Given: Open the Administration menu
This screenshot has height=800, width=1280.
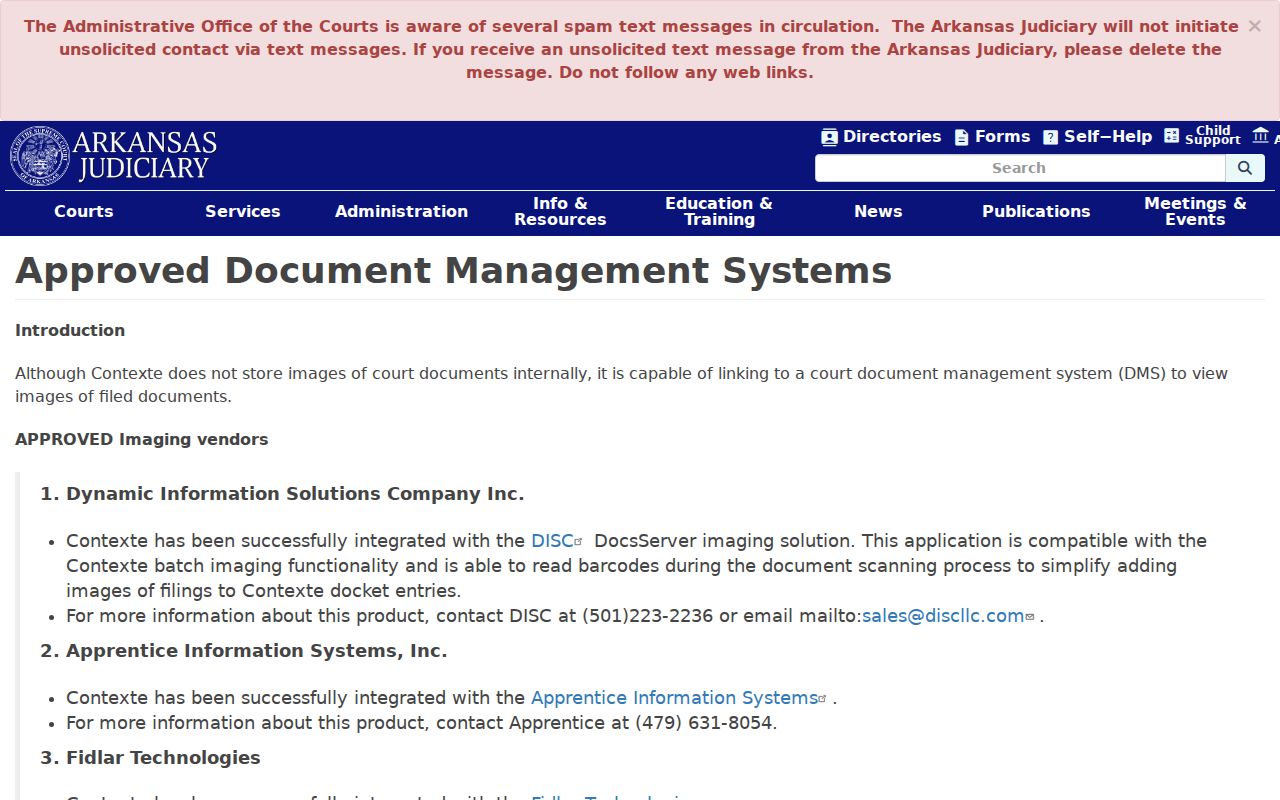Looking at the screenshot, I should 401,211.
